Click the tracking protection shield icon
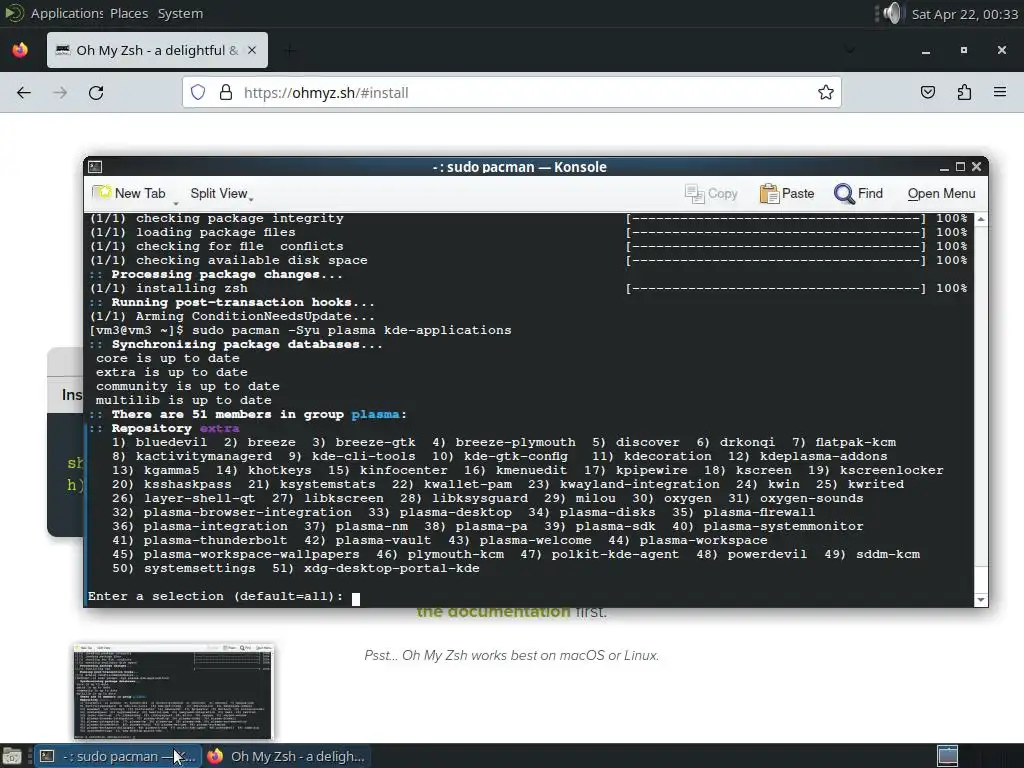 tap(198, 93)
